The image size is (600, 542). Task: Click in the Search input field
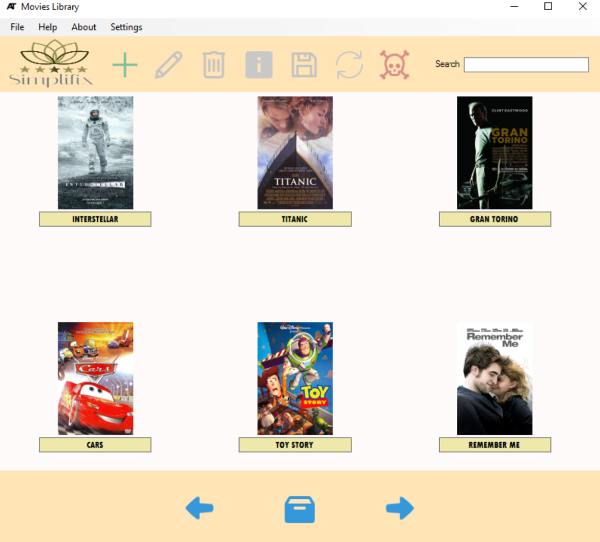(526, 64)
